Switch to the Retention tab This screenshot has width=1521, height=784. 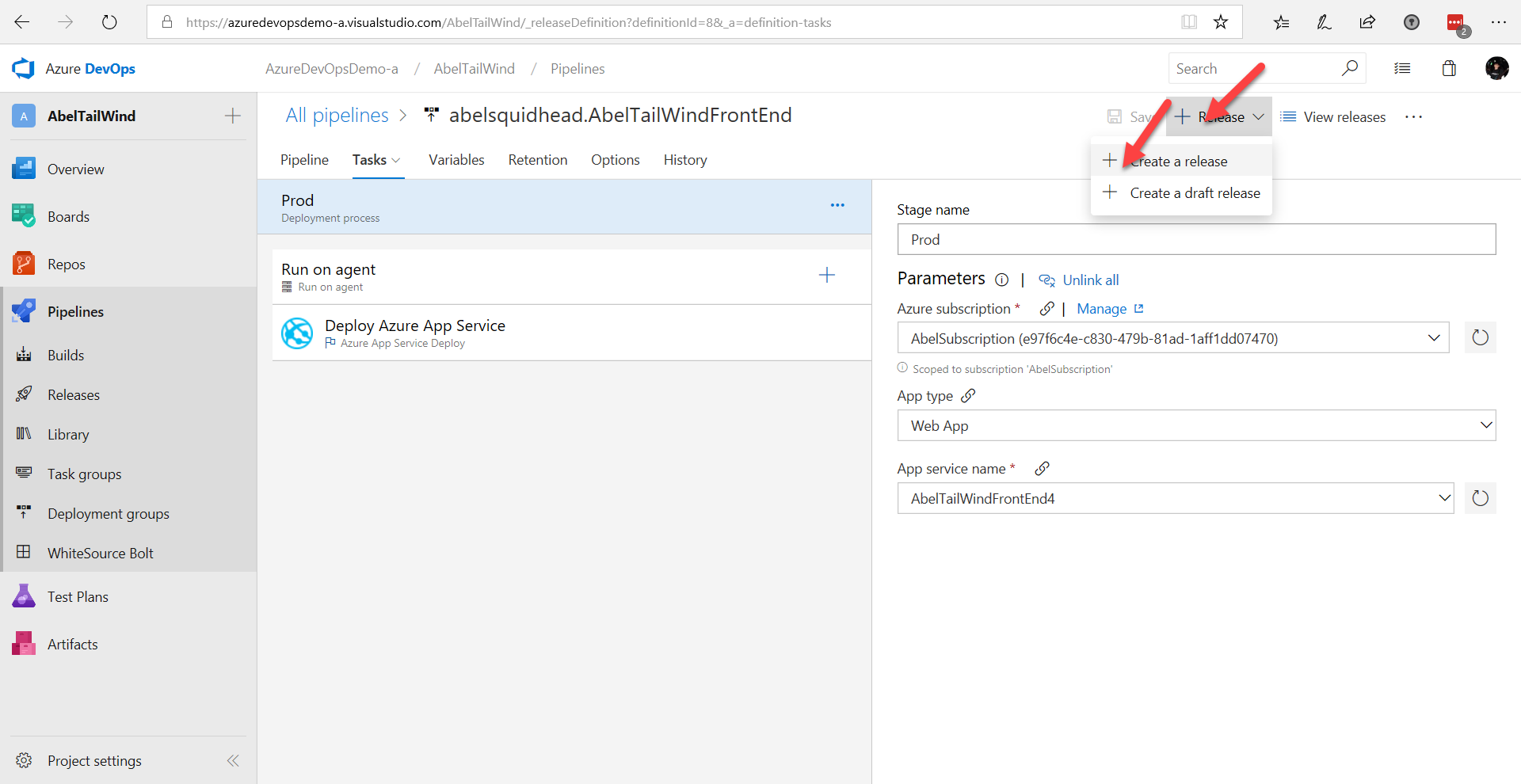538,160
